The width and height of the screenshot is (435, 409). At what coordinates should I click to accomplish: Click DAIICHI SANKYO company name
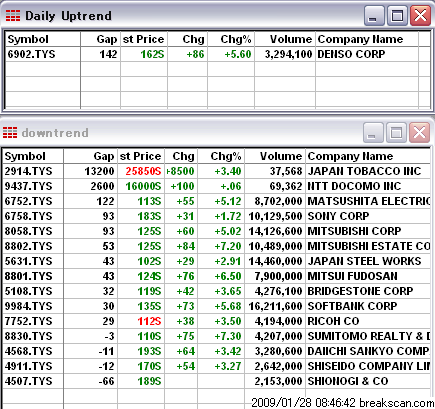click(x=369, y=351)
